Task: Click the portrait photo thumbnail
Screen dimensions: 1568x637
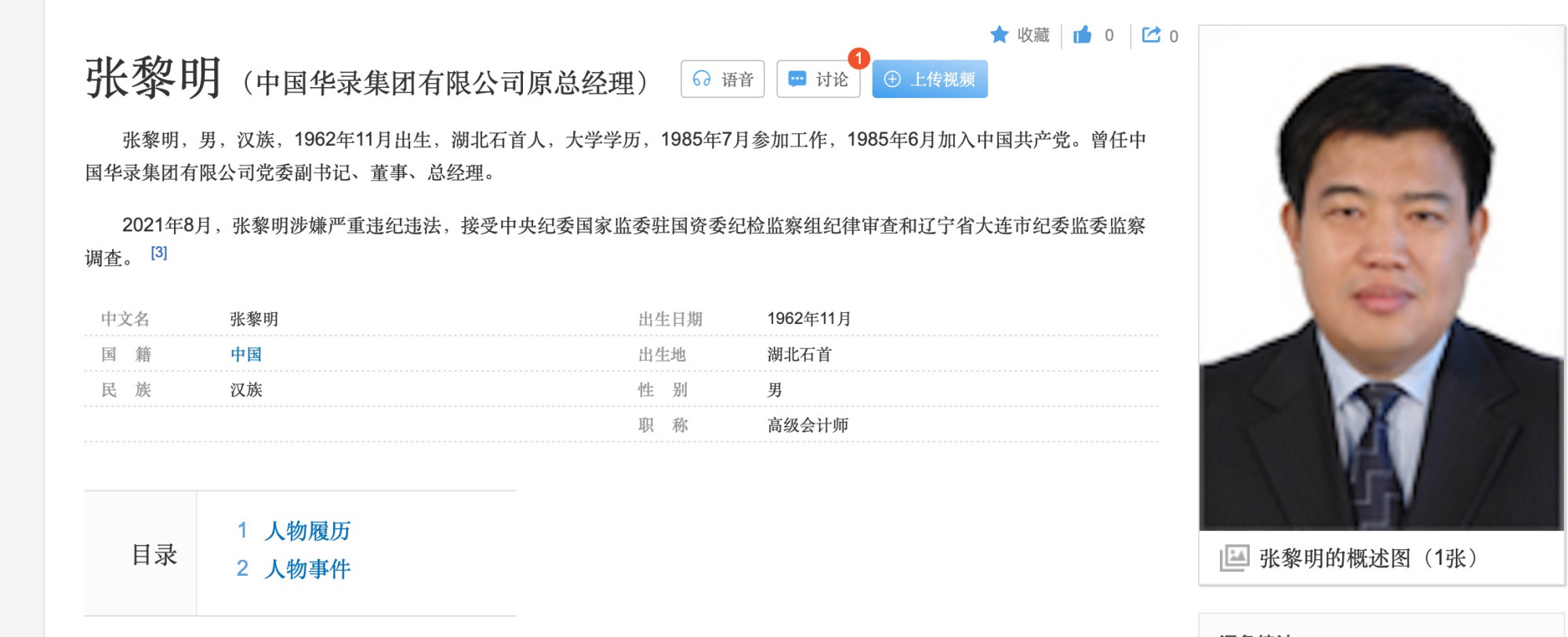Action: (1381, 278)
